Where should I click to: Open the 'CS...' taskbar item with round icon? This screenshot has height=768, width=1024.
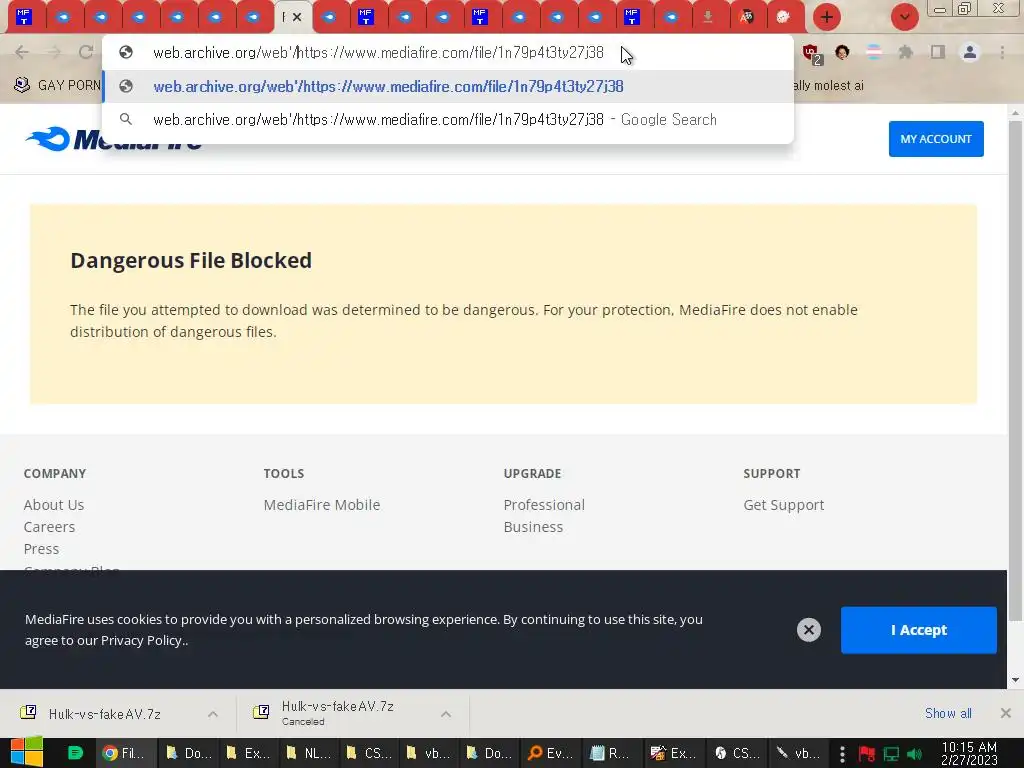coord(735,753)
